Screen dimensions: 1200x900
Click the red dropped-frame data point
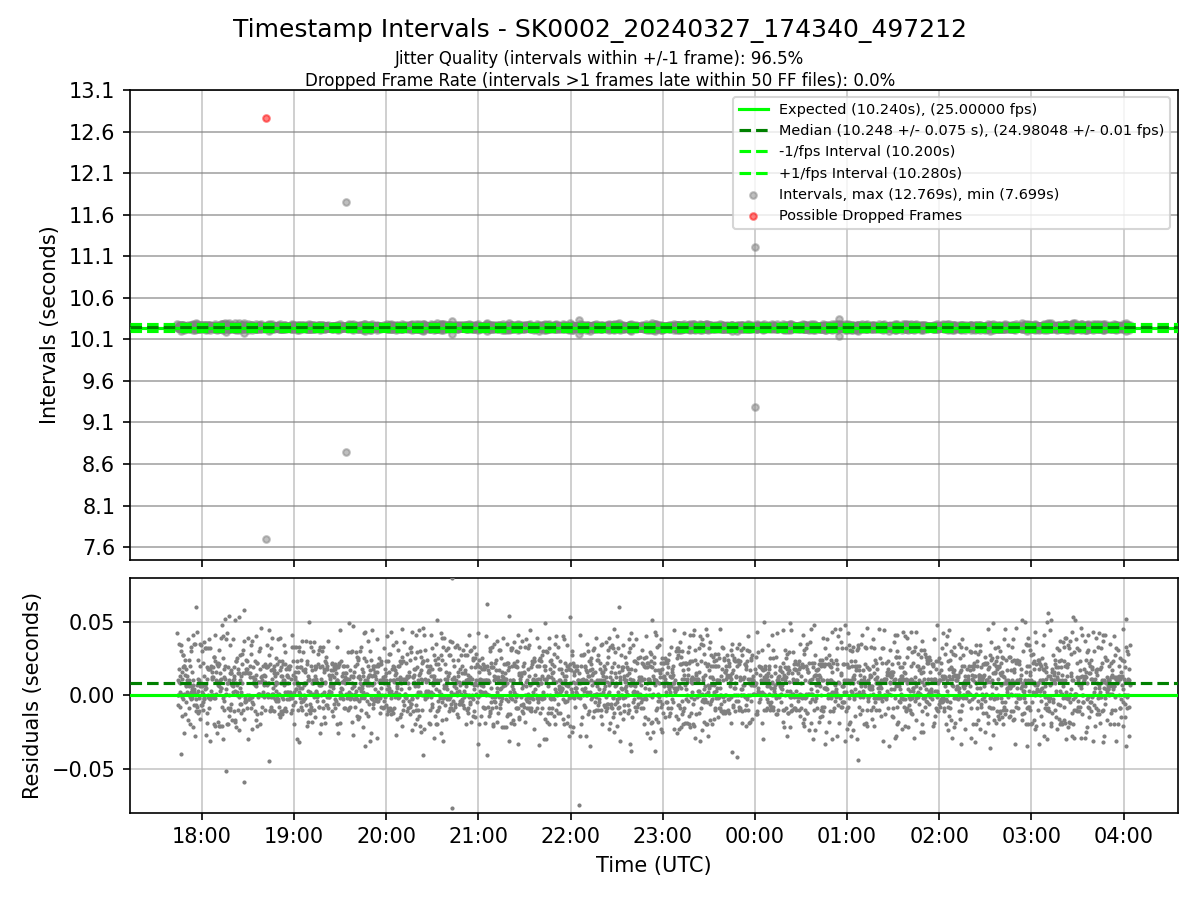click(266, 118)
